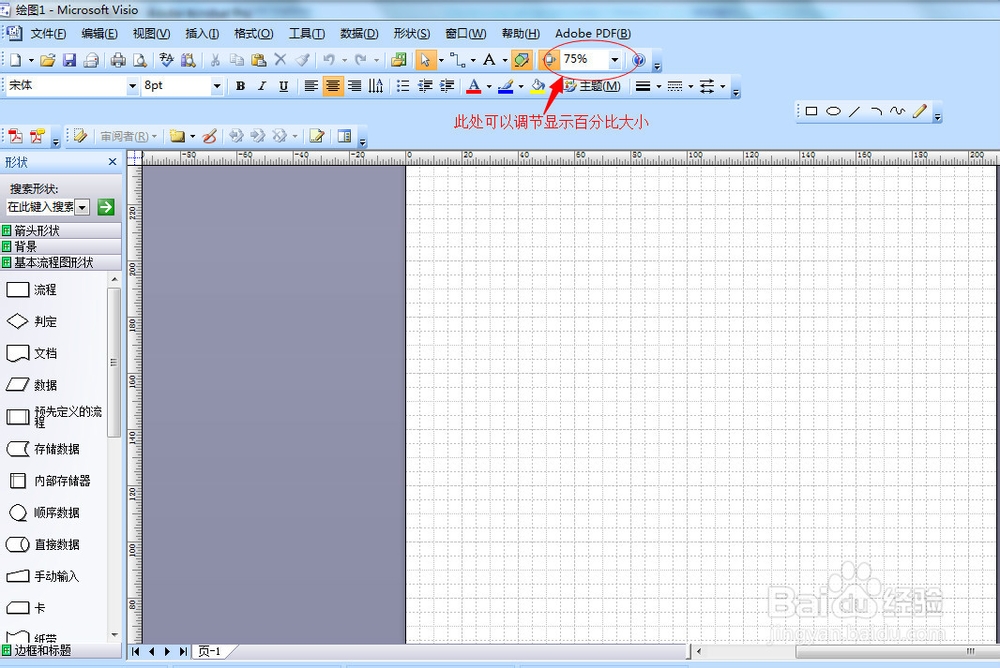Click the Cut scissors icon
Image resolution: width=1000 pixels, height=668 pixels.
tap(216, 60)
